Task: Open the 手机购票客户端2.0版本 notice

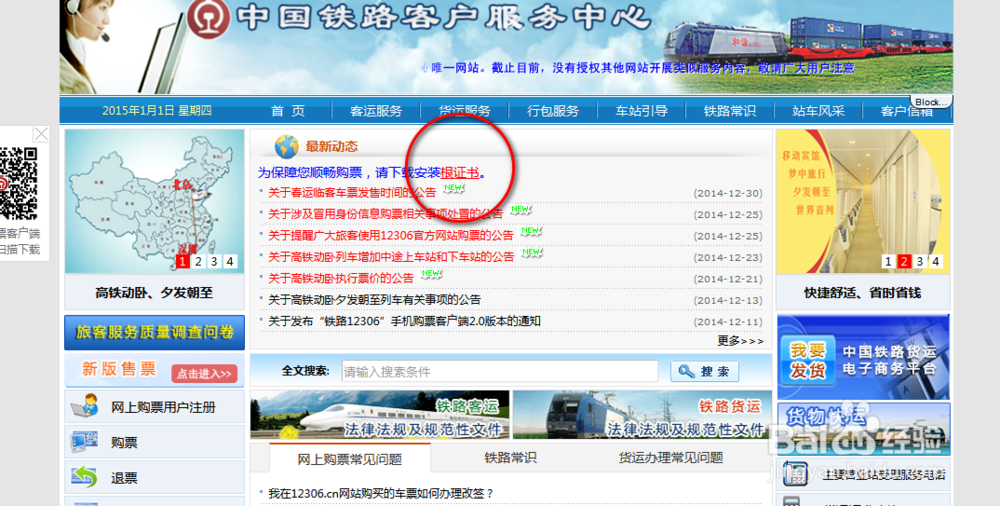Action: [x=404, y=321]
